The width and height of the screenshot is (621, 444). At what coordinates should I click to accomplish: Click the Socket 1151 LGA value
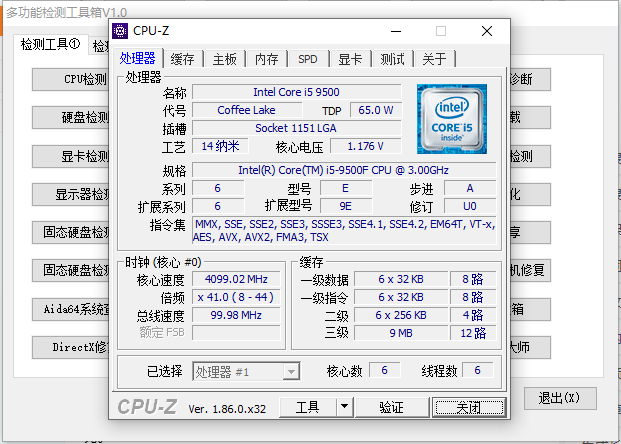297,128
